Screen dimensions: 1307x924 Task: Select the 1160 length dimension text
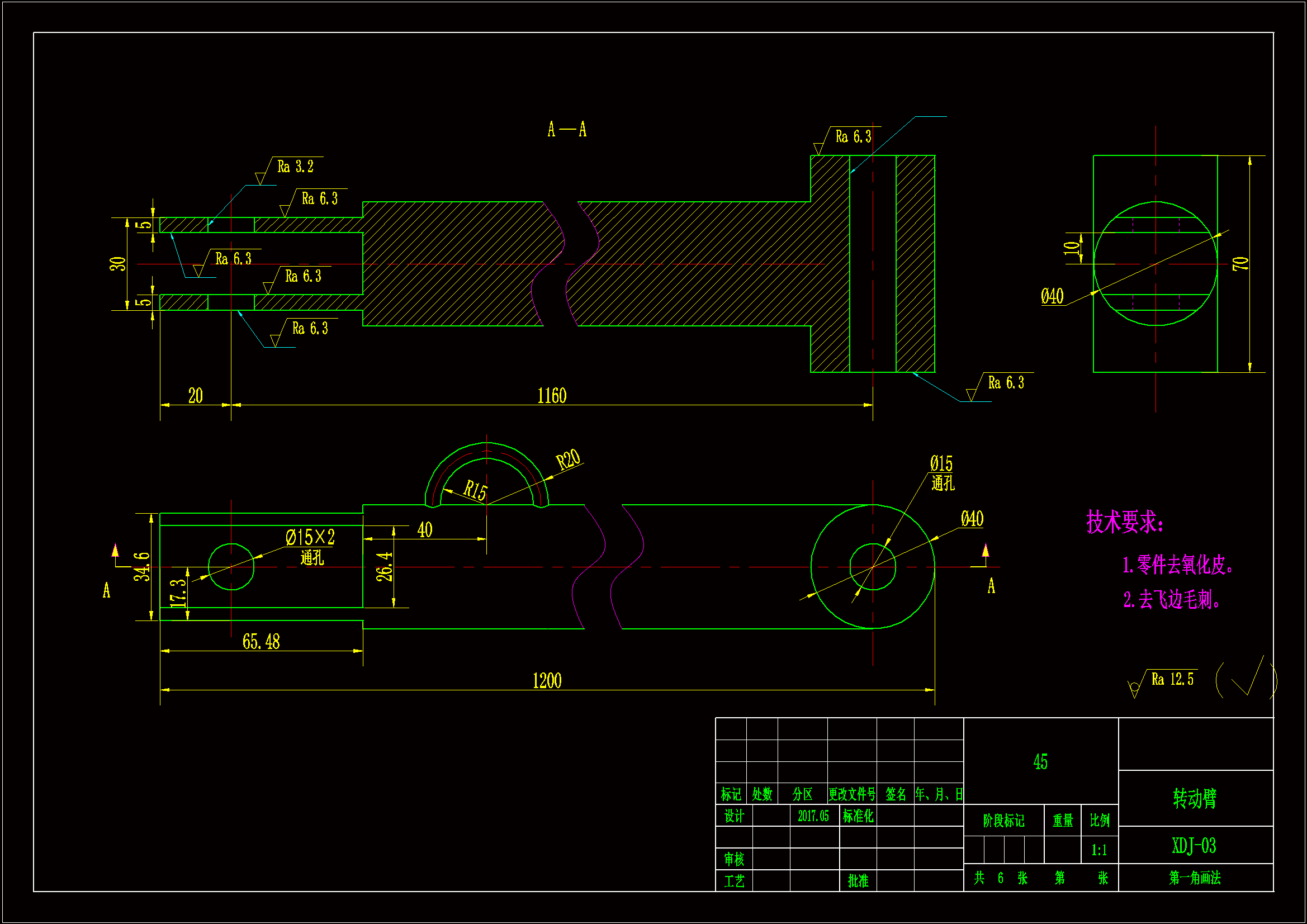pyautogui.click(x=552, y=396)
